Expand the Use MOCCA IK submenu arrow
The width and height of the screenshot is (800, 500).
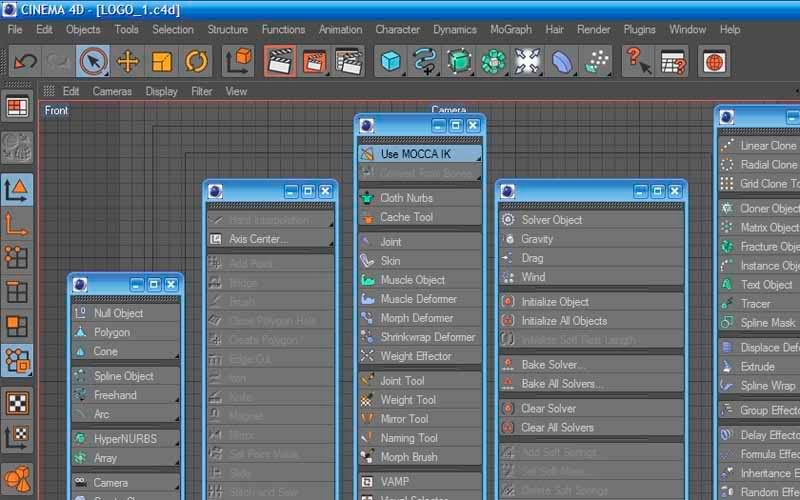pyautogui.click(x=478, y=159)
